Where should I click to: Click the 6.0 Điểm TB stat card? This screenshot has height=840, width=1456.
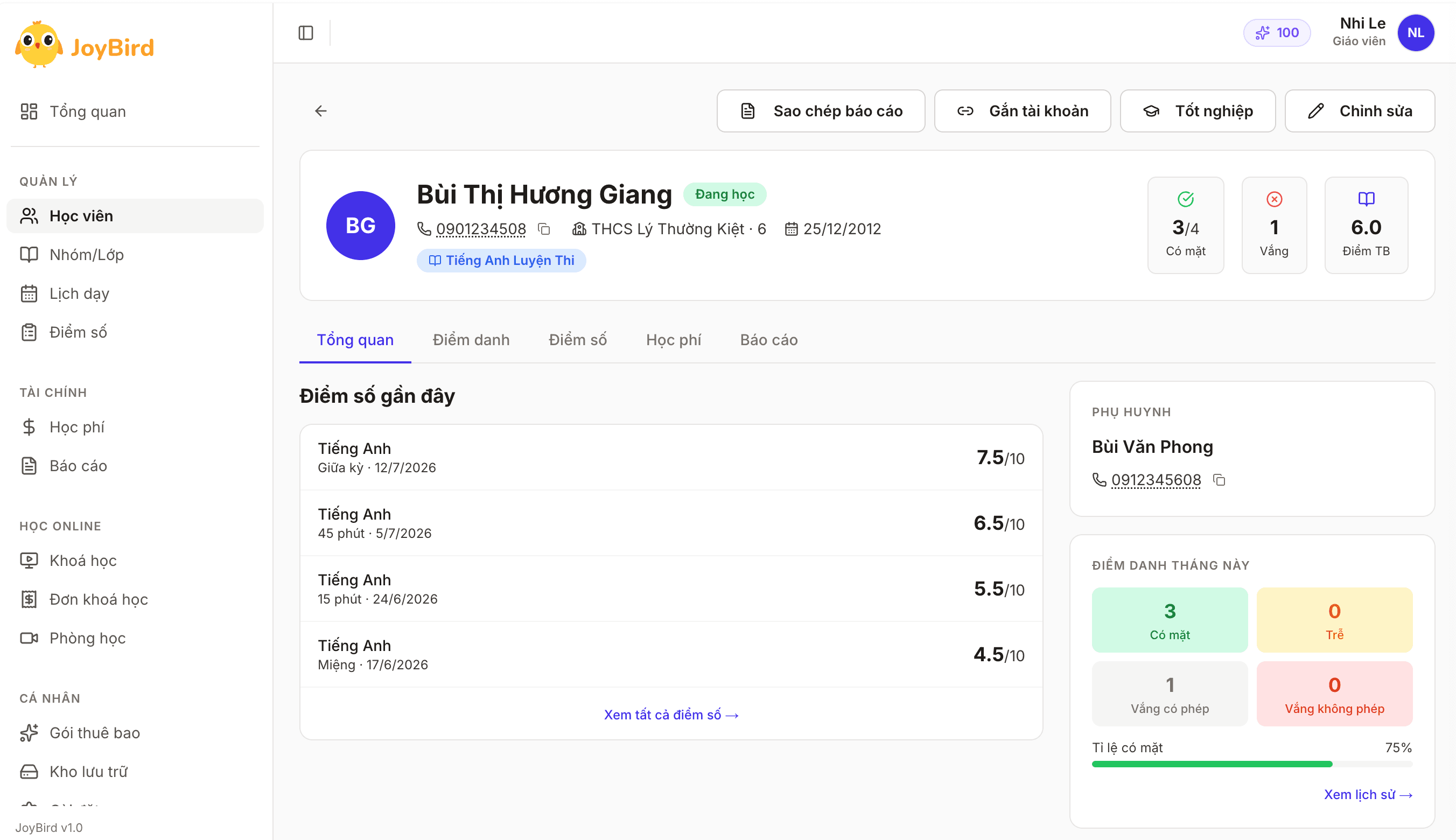1366,225
